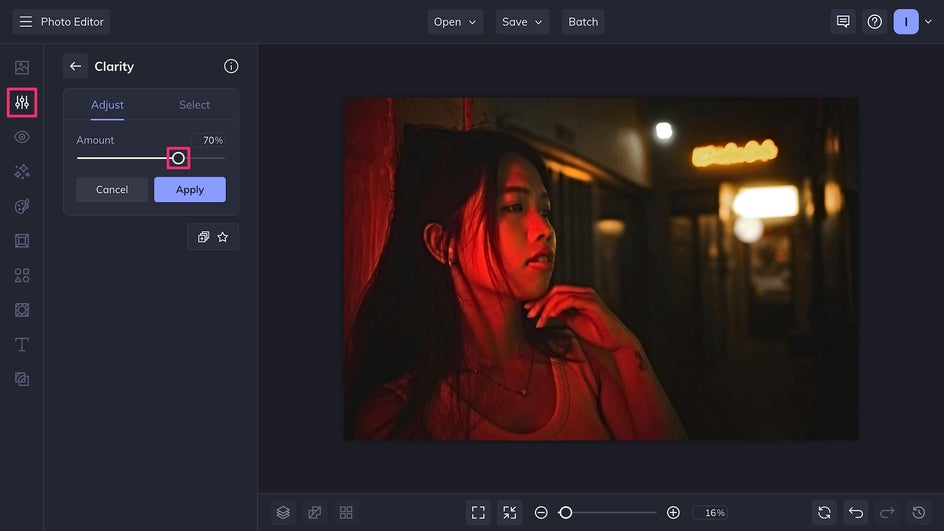Go back from the Clarity panel
944x531 pixels.
coord(75,66)
